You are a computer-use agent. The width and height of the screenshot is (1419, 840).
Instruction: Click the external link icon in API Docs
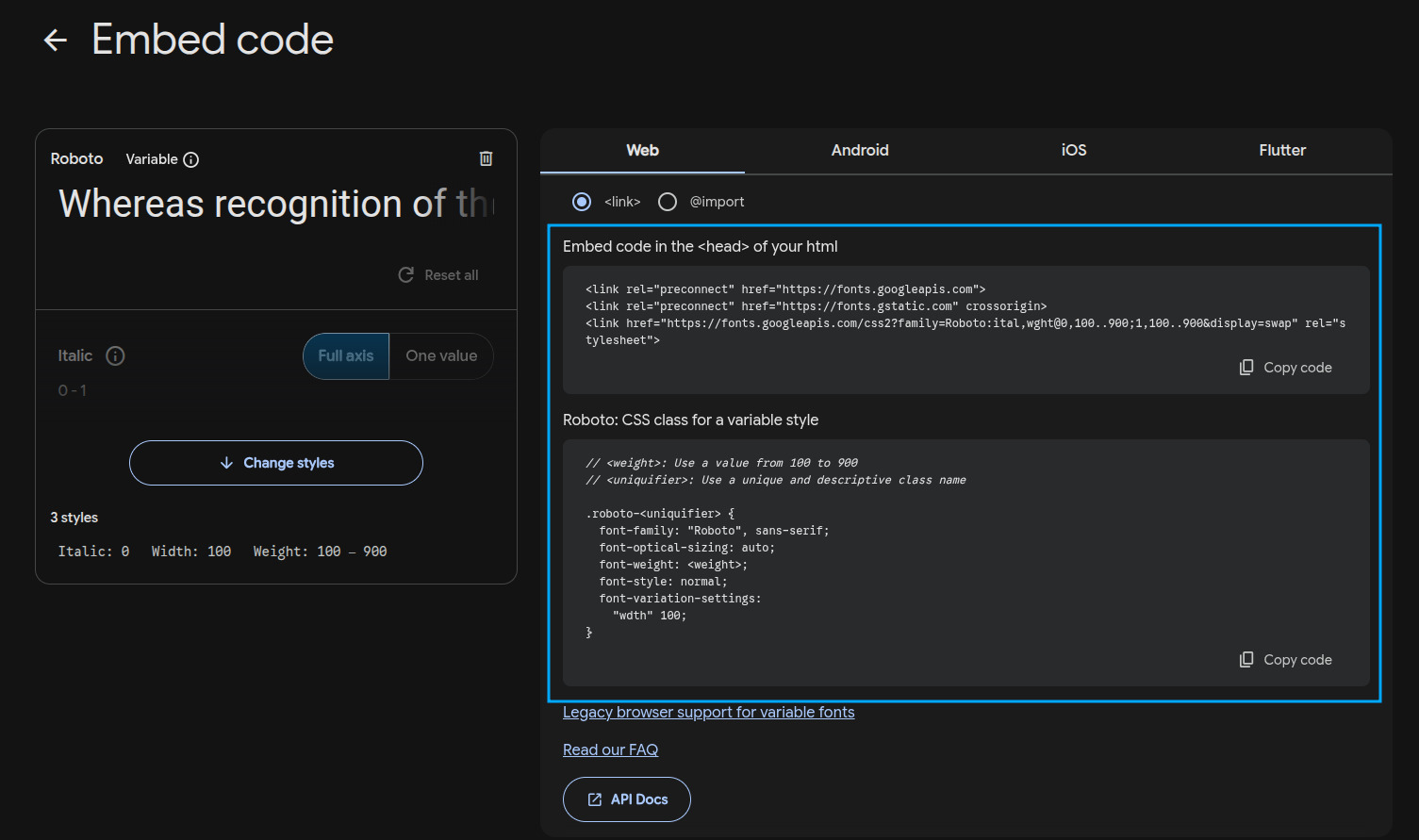tap(595, 799)
